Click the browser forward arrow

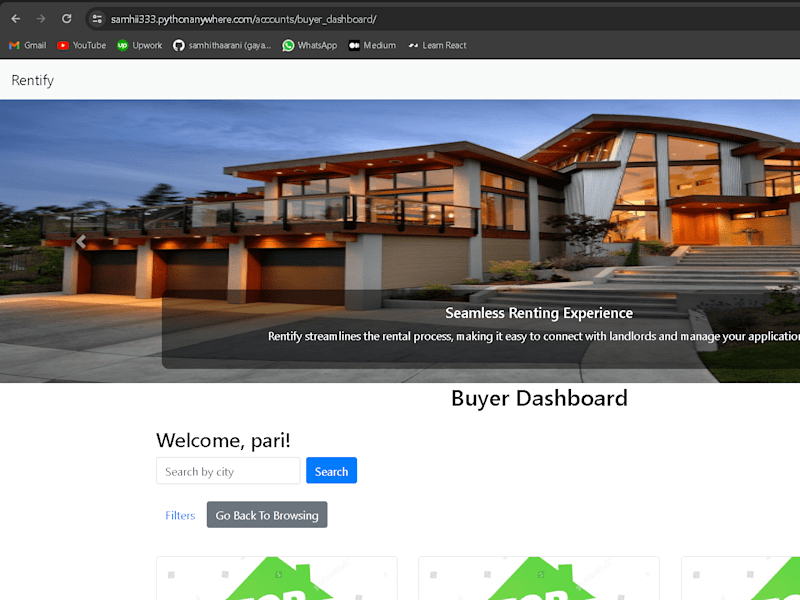click(41, 19)
